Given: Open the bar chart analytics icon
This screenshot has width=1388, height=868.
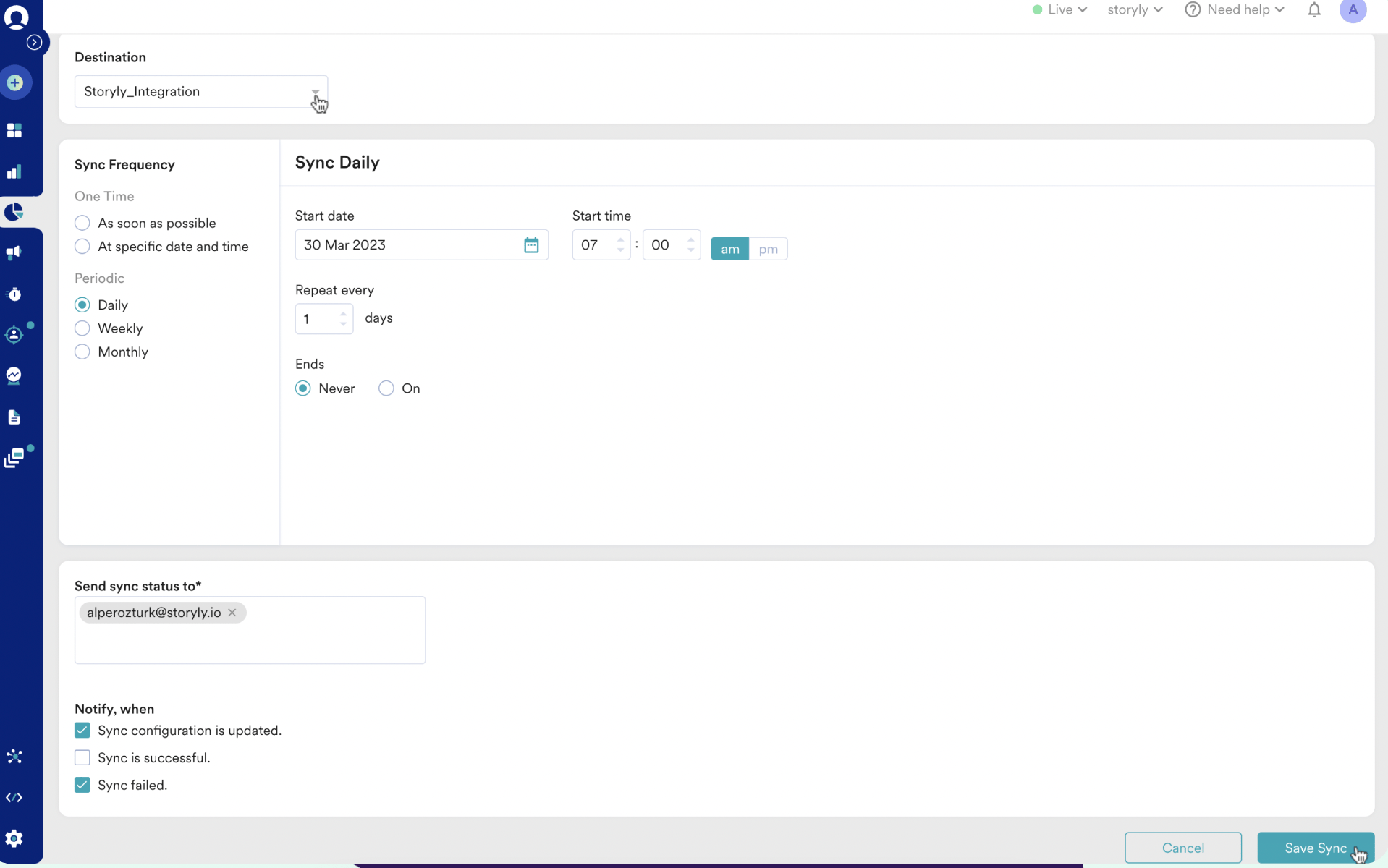Looking at the screenshot, I should click(x=14, y=171).
